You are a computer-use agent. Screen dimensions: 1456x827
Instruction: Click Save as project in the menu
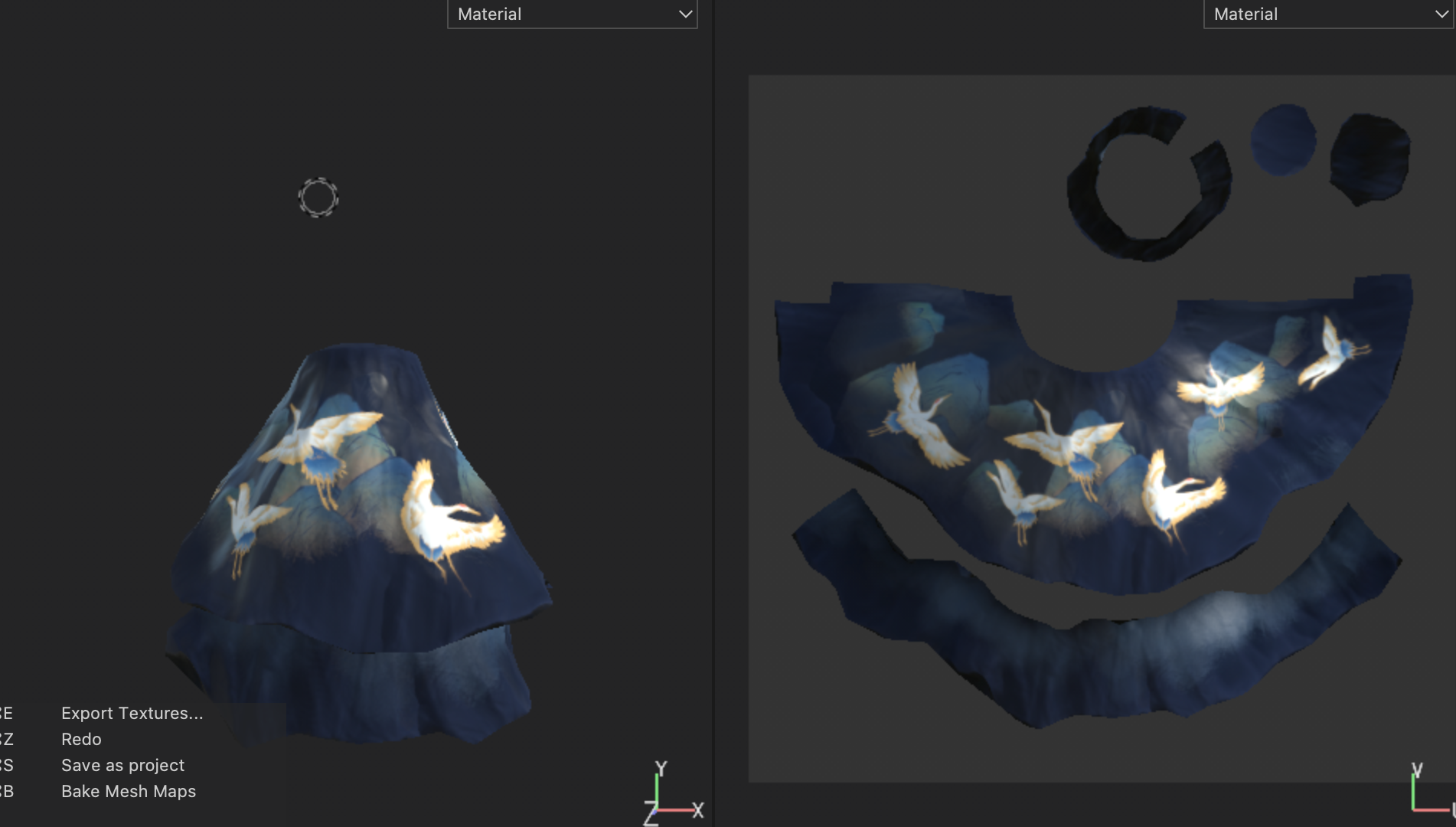[x=122, y=765]
